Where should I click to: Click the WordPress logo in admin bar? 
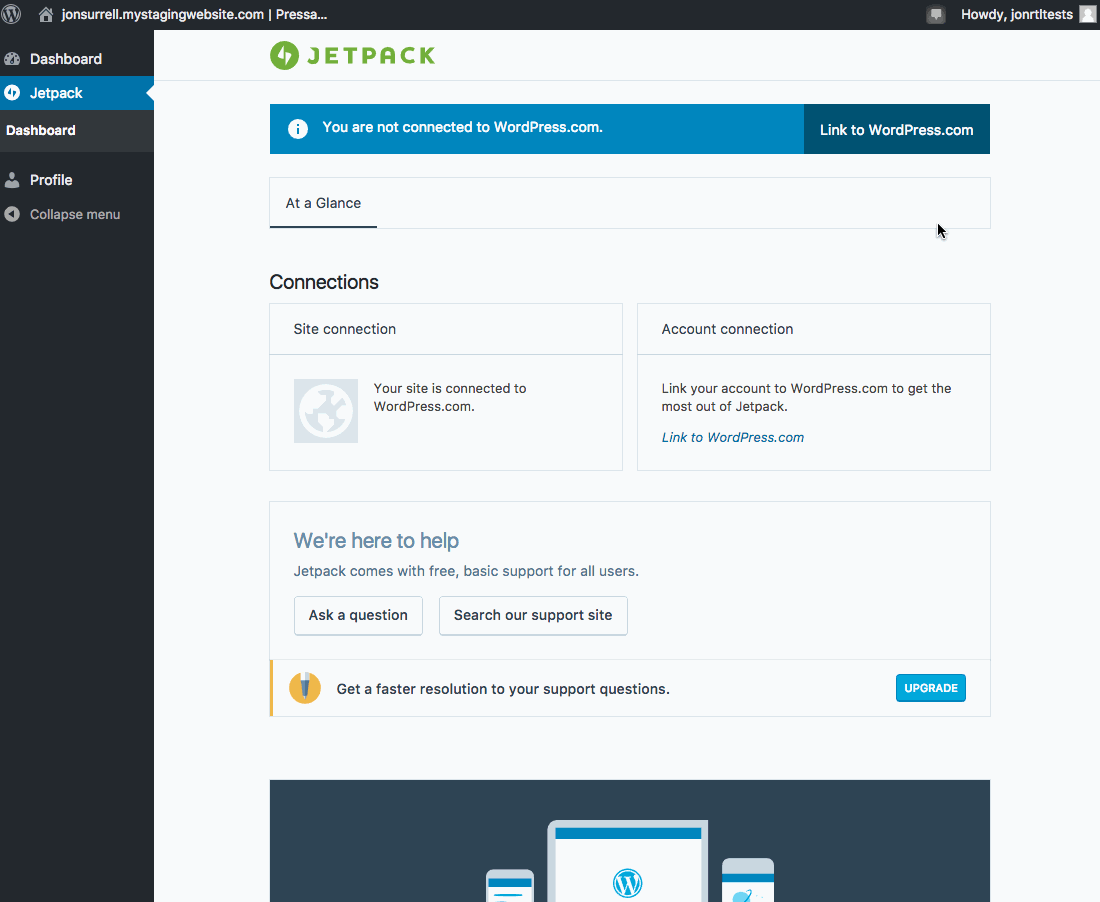[11, 14]
